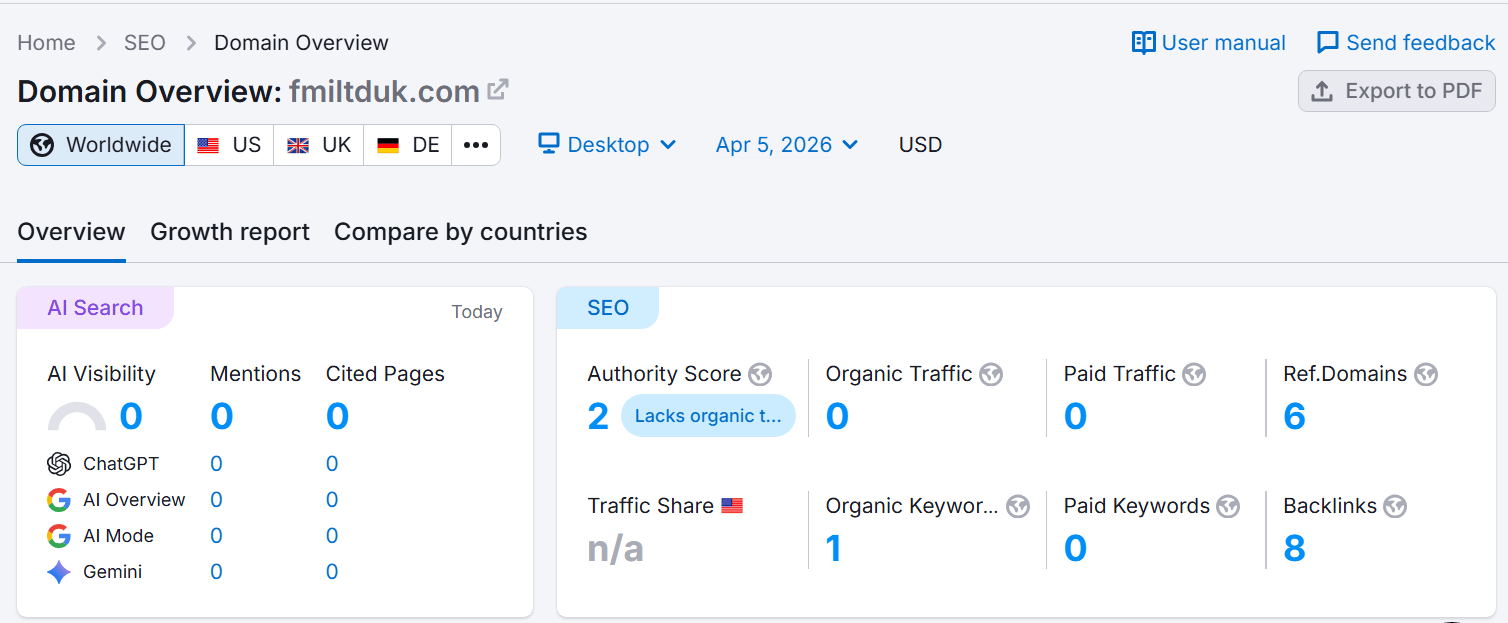Image resolution: width=1508 pixels, height=623 pixels.
Task: Click the AI Visibility value 0
Action: pos(131,416)
